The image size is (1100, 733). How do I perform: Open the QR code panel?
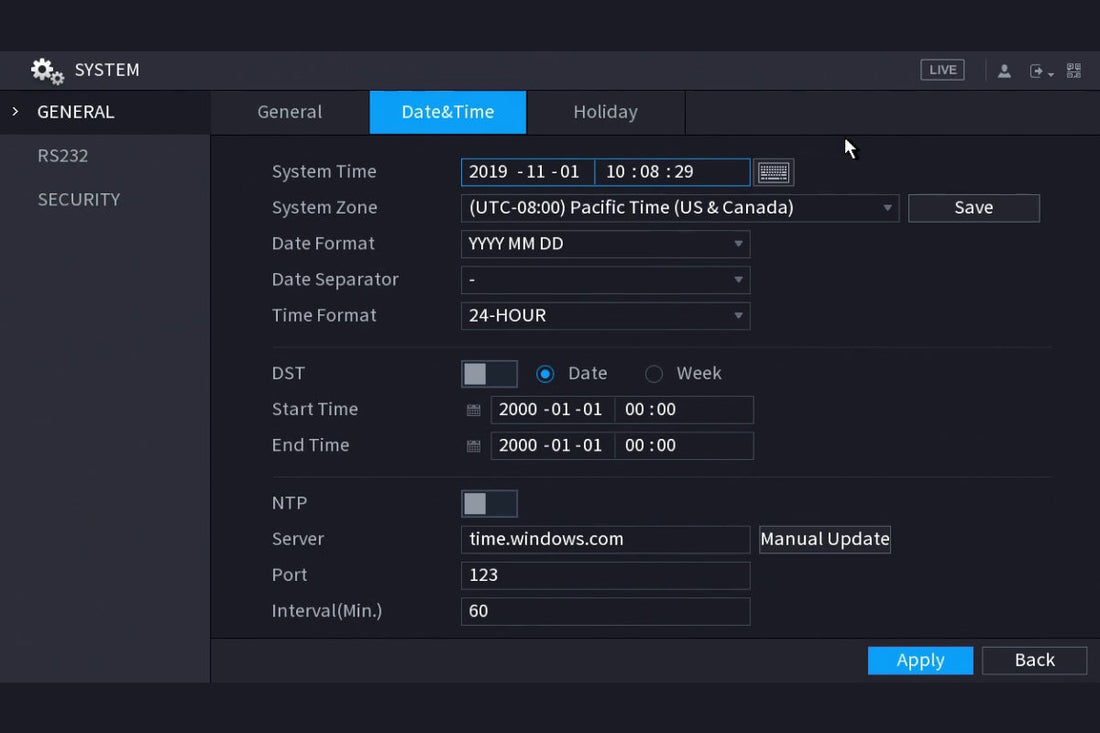pos(1074,70)
